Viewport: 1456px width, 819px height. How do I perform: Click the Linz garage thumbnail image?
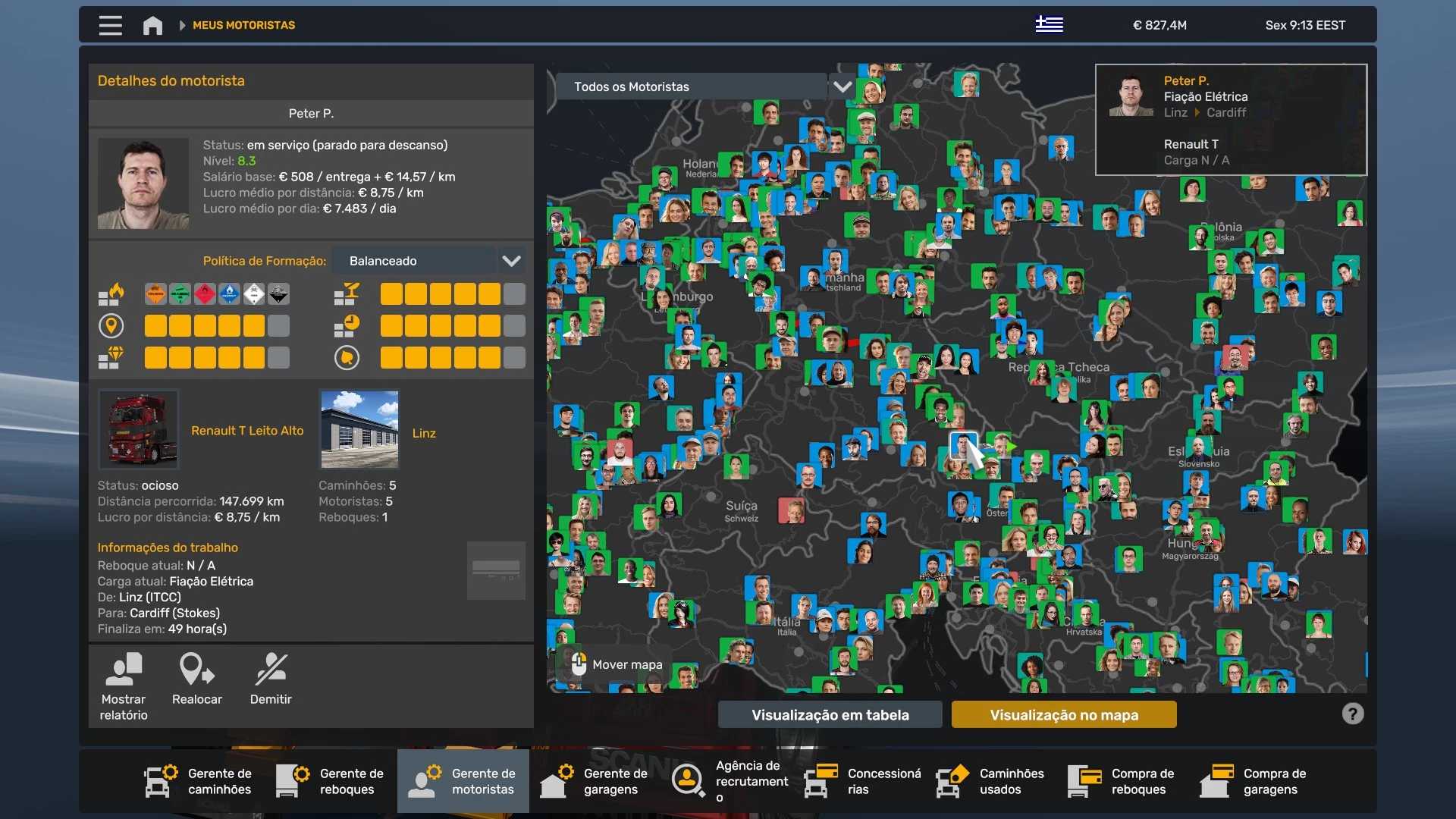(x=359, y=429)
